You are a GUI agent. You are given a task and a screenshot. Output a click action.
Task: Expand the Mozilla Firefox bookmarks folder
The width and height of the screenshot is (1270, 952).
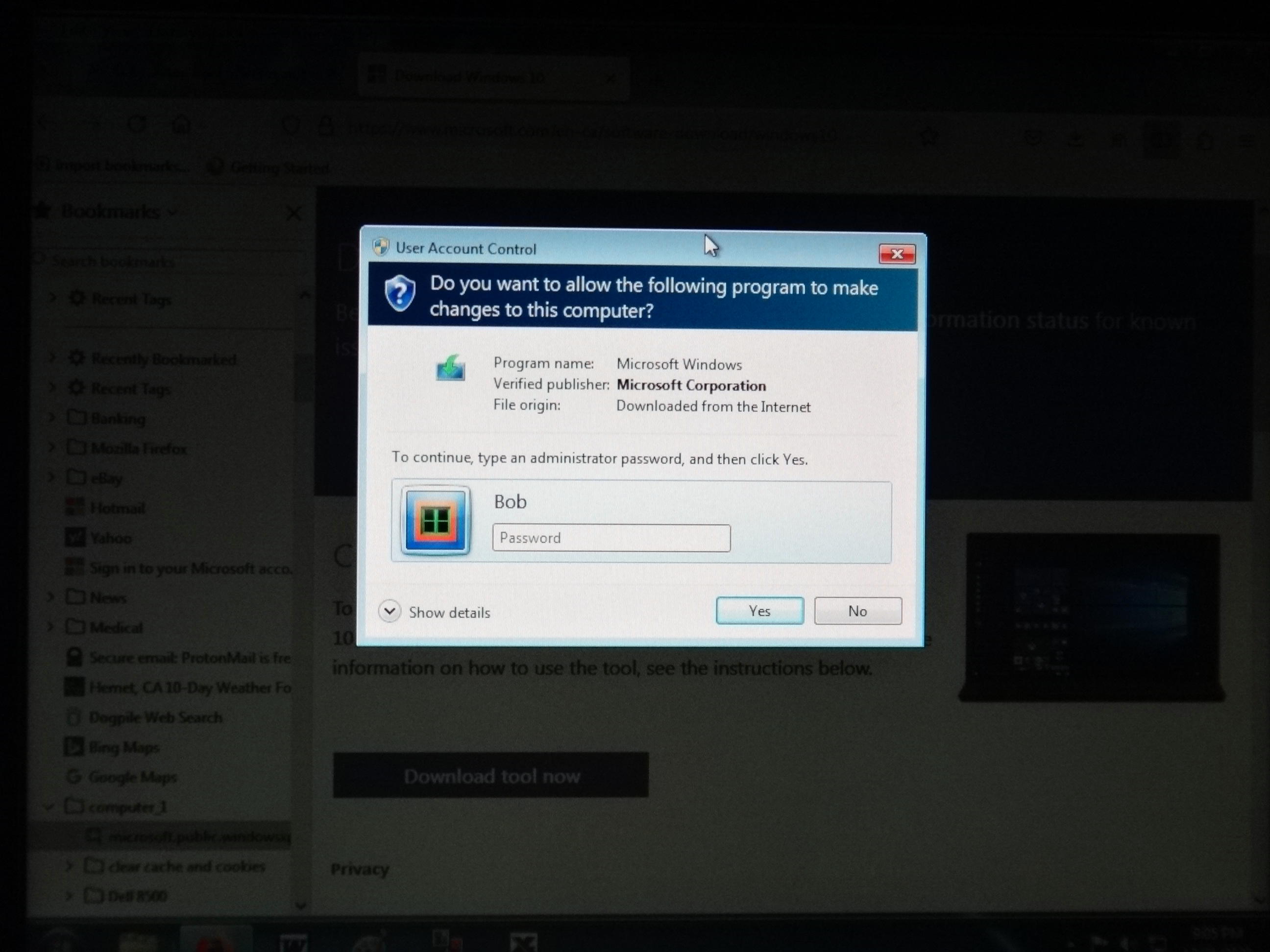[x=52, y=448]
